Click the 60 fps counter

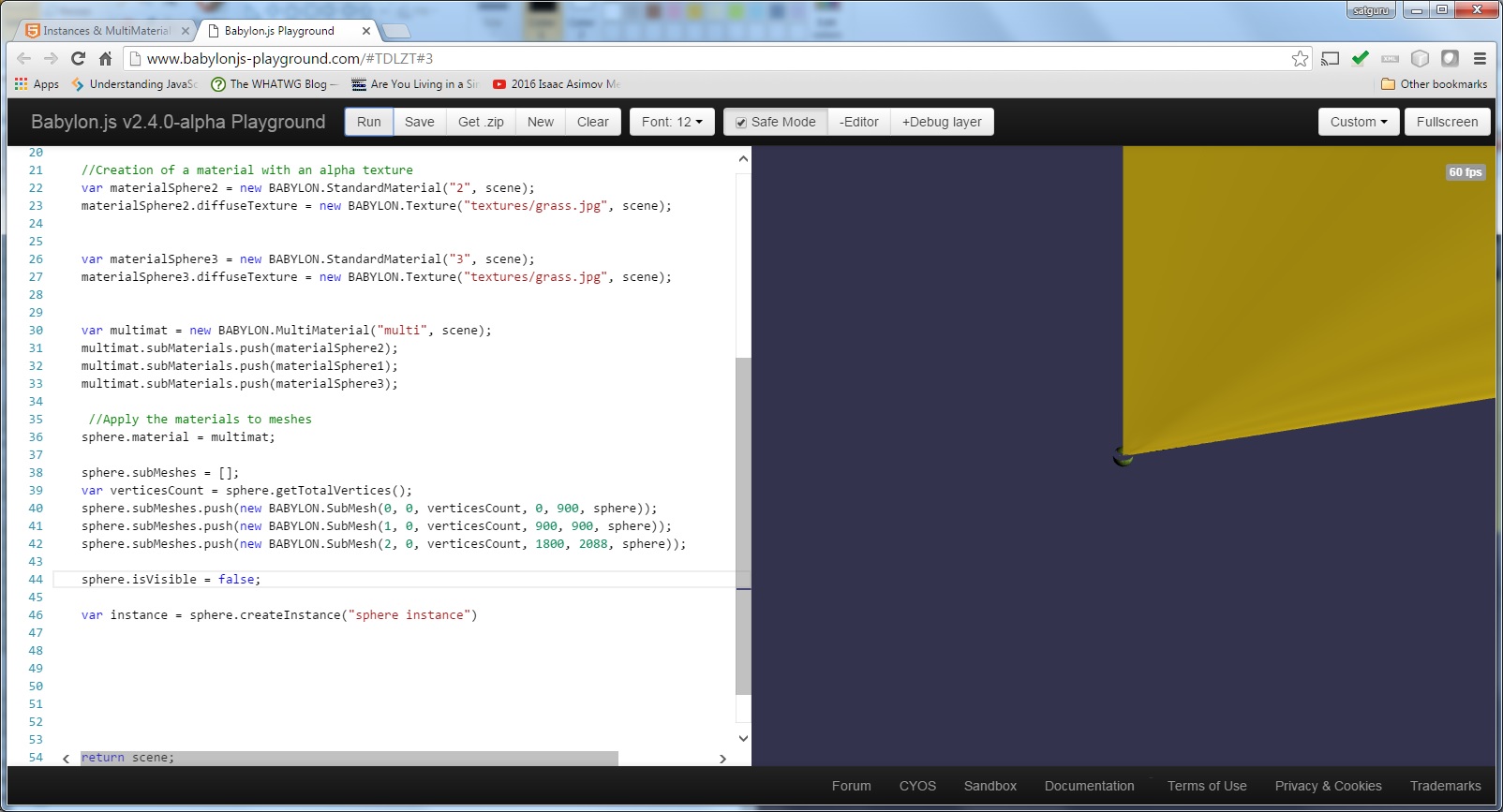click(x=1466, y=172)
